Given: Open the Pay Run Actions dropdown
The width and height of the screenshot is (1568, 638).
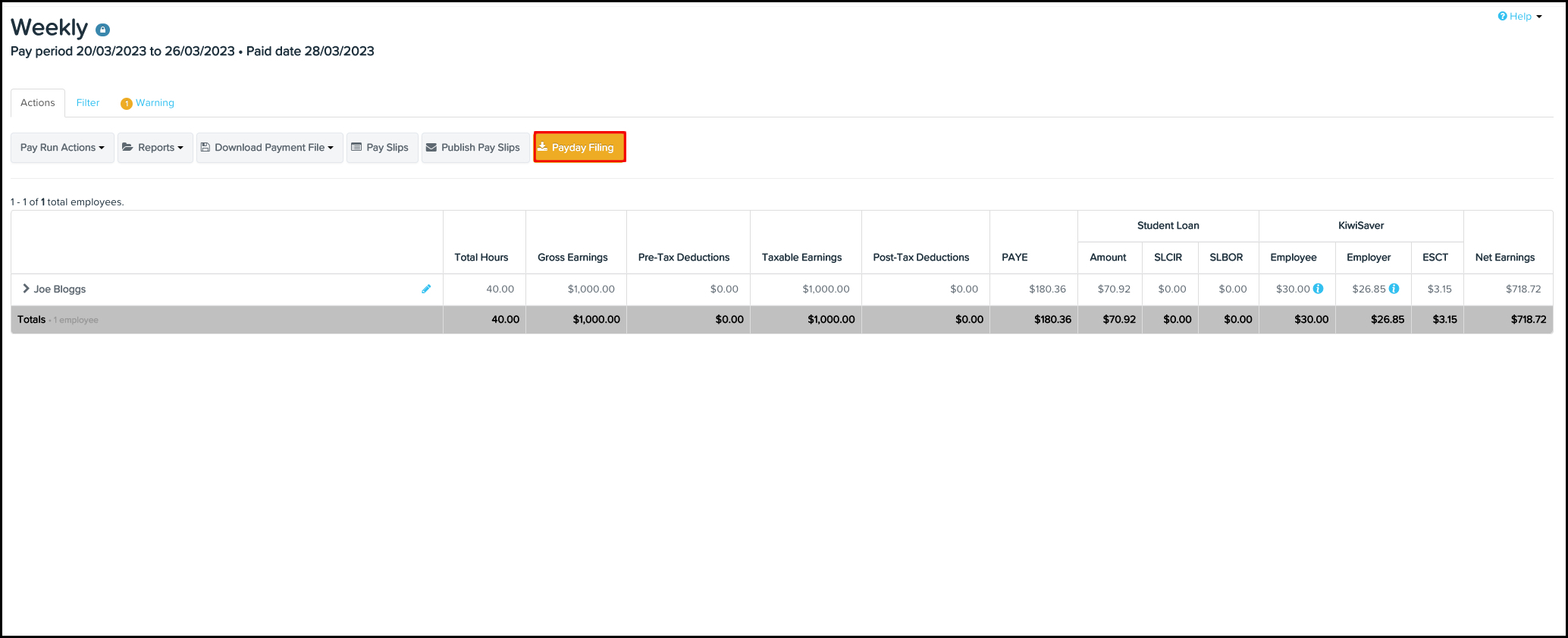Looking at the screenshot, I should point(62,148).
